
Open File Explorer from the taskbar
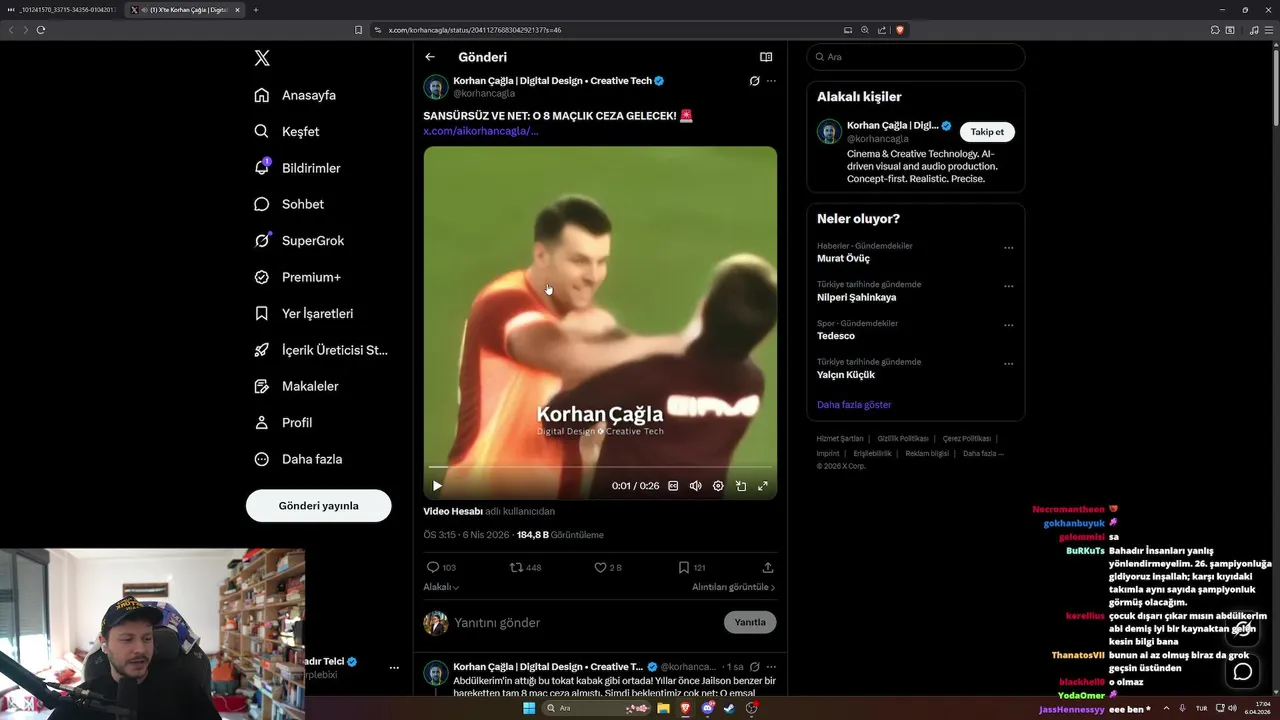663,708
